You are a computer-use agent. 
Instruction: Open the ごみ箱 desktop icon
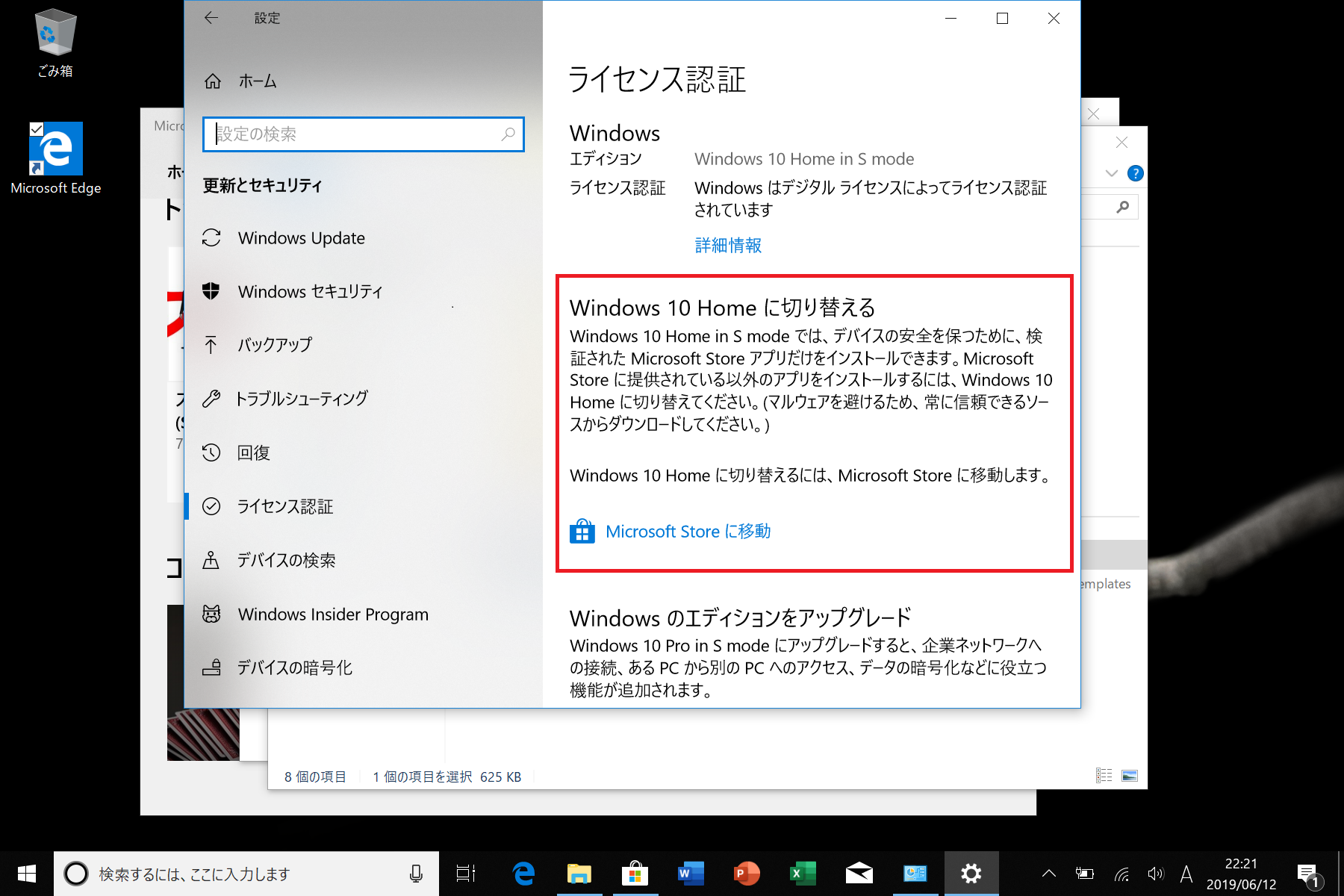coord(55,43)
